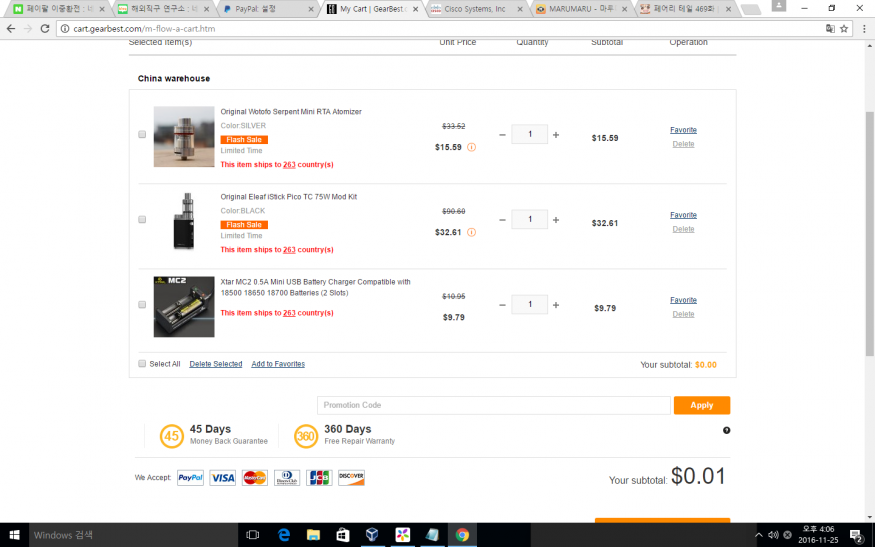This screenshot has width=875, height=547.
Task: Click quantity field for iStick Pico Kit
Action: [530, 219]
